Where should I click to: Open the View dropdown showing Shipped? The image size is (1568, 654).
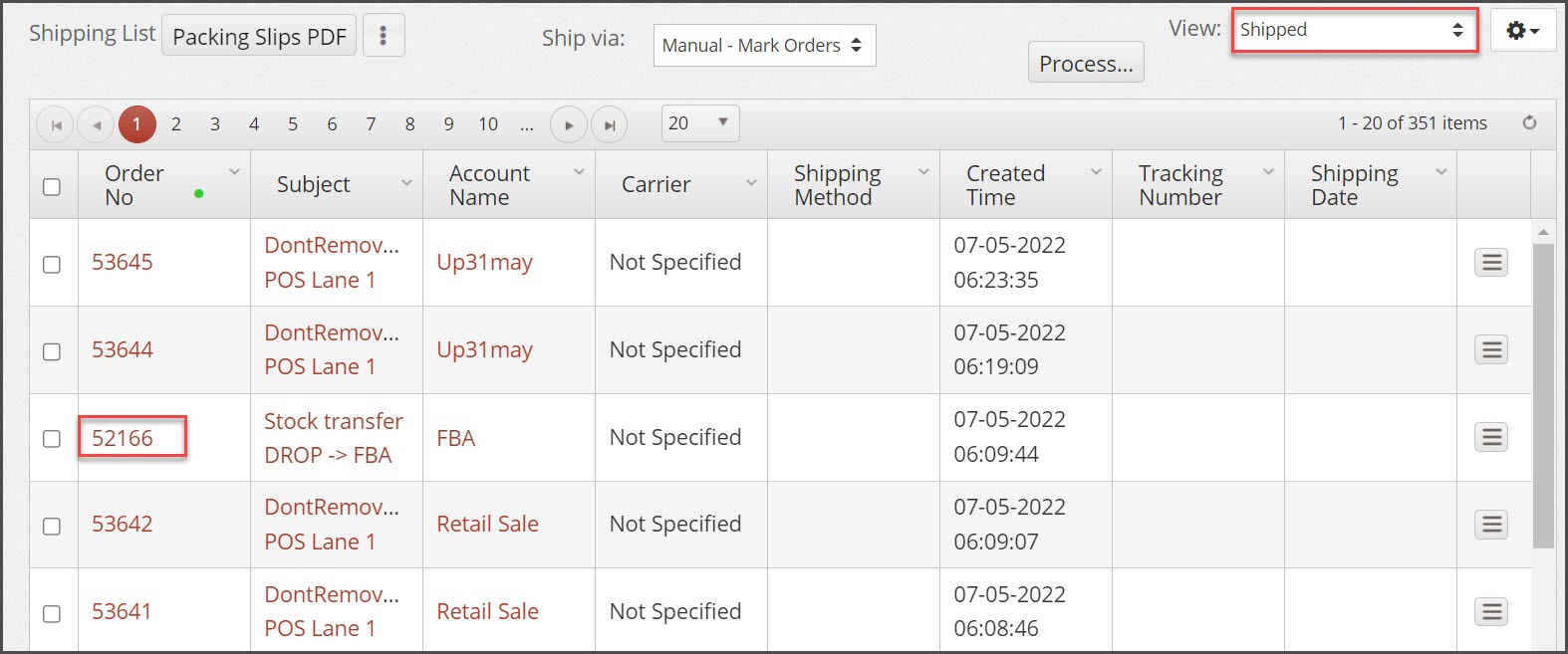pos(1354,30)
